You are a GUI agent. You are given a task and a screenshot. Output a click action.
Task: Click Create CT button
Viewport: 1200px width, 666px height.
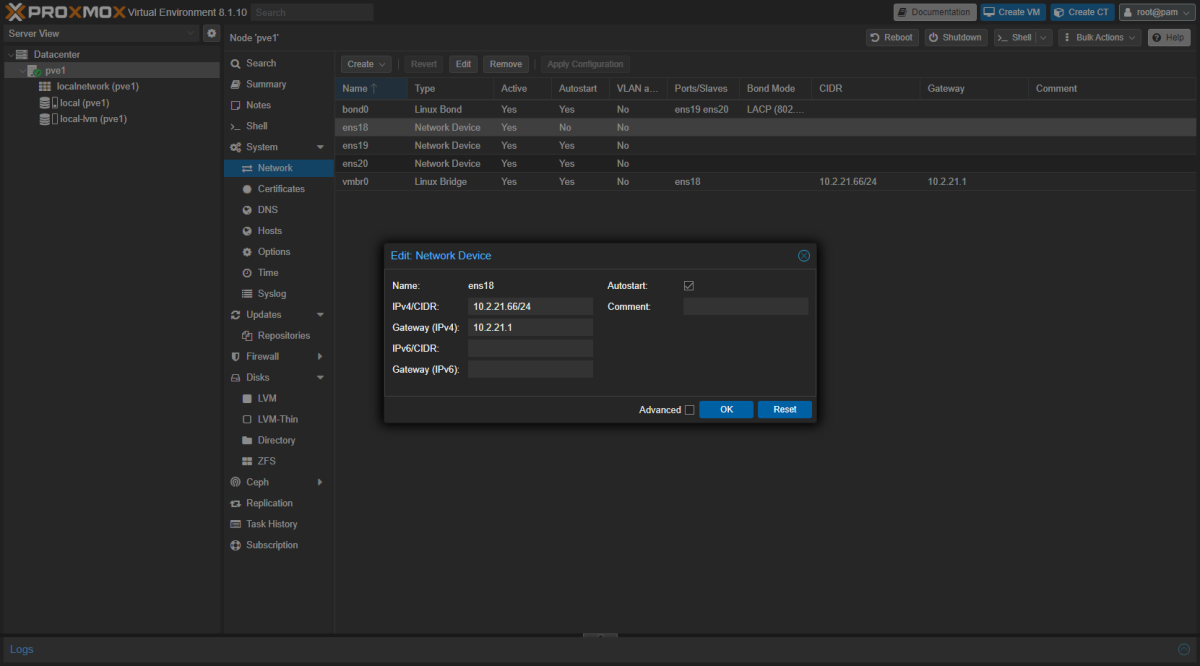1081,12
